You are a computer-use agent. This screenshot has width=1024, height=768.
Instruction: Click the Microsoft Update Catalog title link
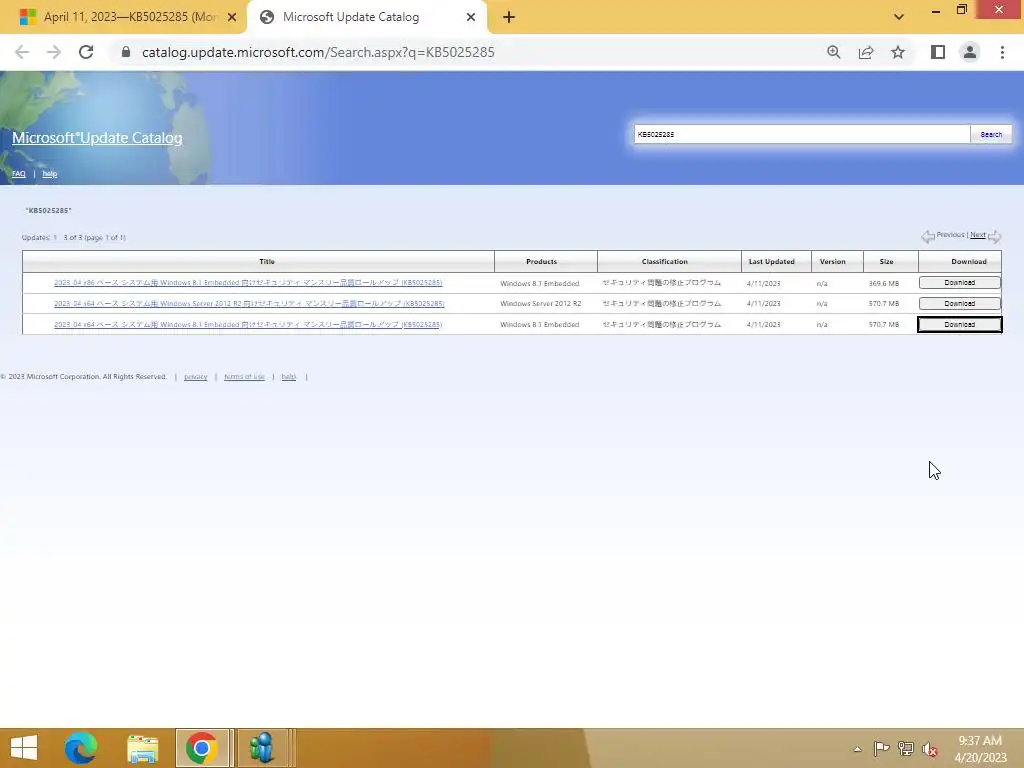coord(97,138)
